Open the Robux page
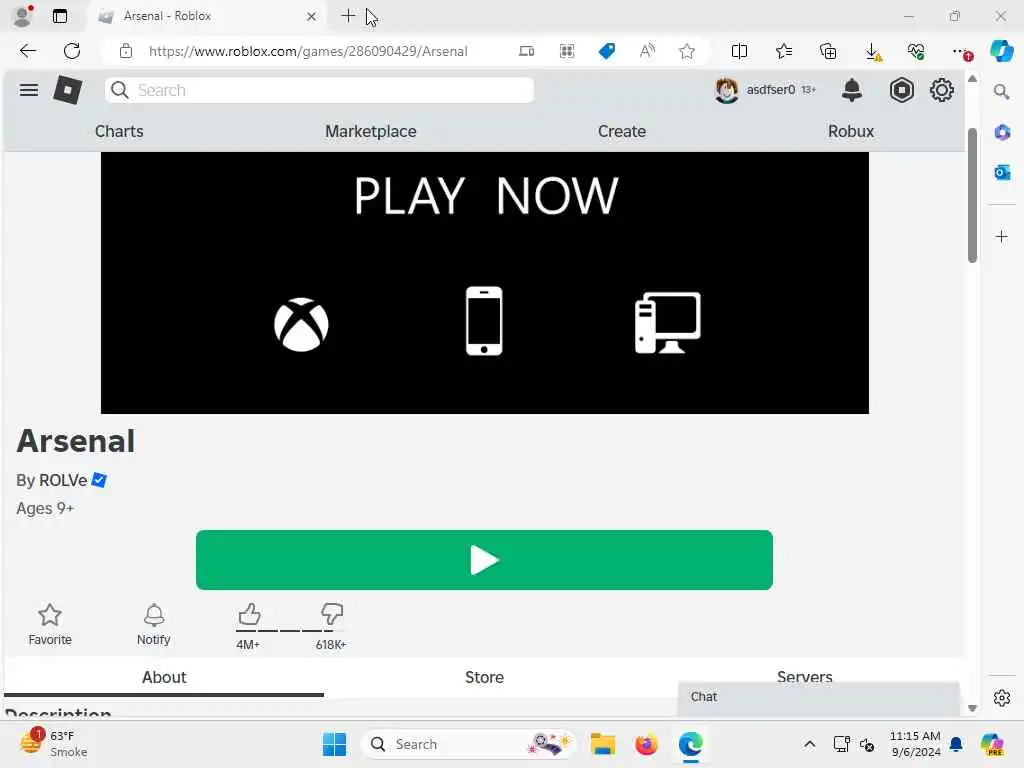 [850, 131]
